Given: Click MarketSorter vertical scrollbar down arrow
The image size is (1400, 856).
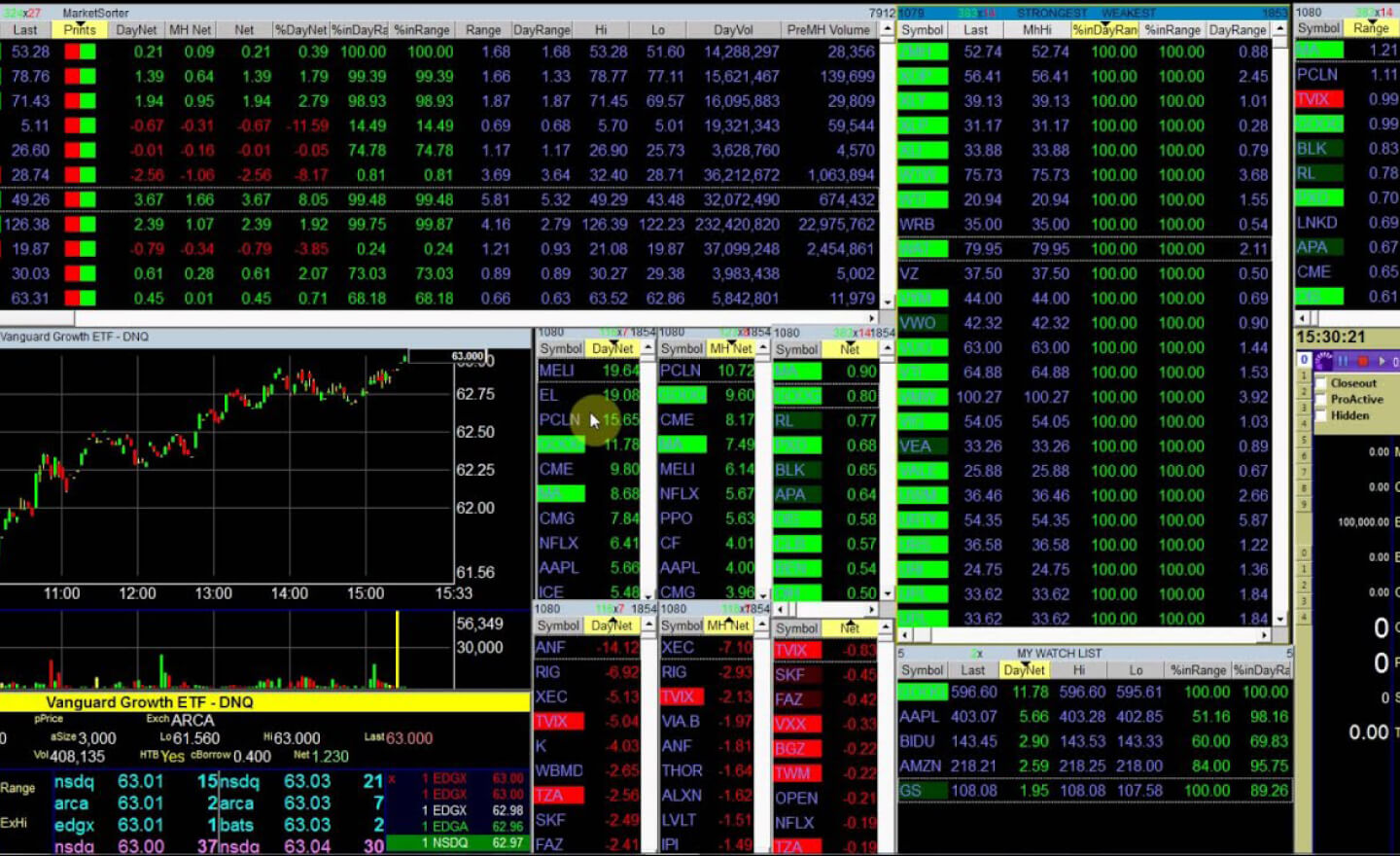Looking at the screenshot, I should [887, 303].
